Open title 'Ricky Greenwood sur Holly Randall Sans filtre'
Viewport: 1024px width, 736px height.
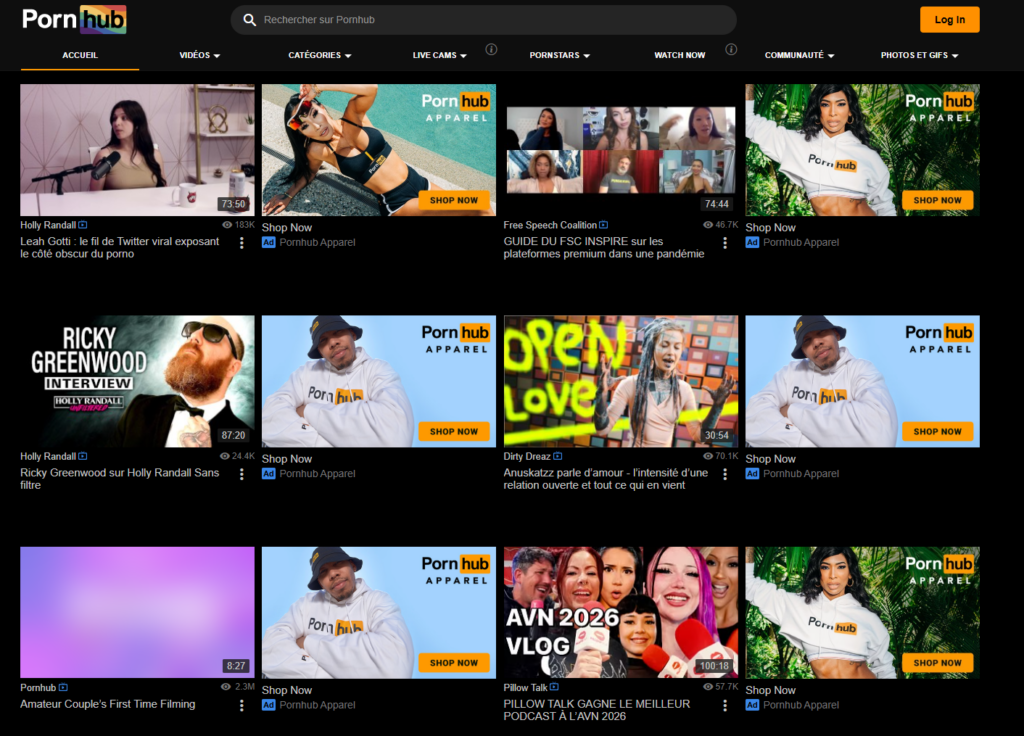click(x=120, y=479)
